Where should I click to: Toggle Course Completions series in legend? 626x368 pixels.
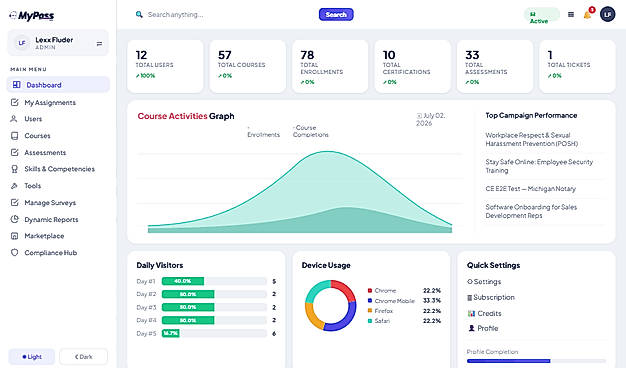point(310,131)
